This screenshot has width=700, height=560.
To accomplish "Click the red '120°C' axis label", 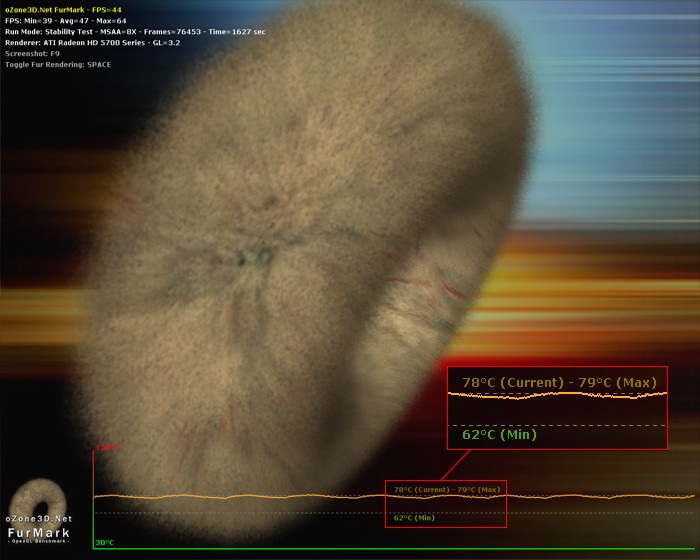I will (107, 447).
